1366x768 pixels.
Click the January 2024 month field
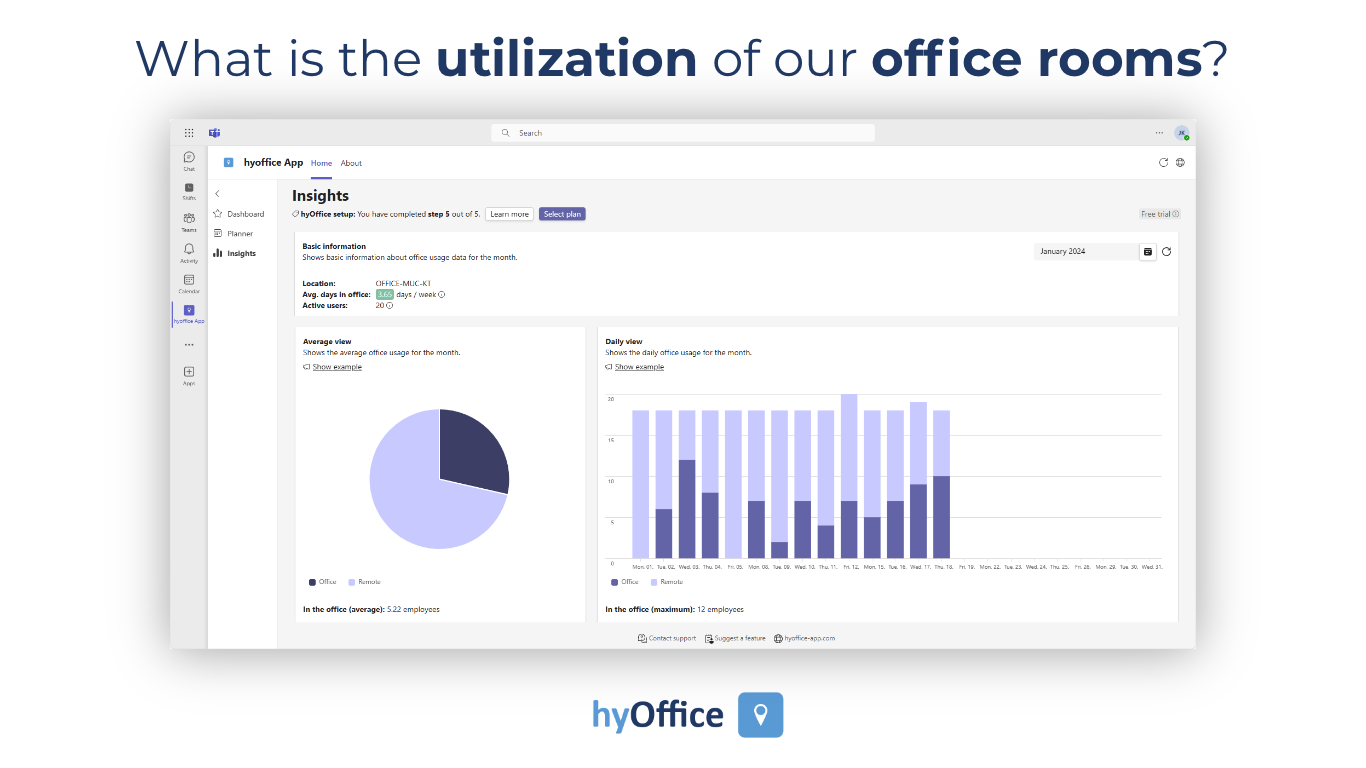coord(1086,251)
